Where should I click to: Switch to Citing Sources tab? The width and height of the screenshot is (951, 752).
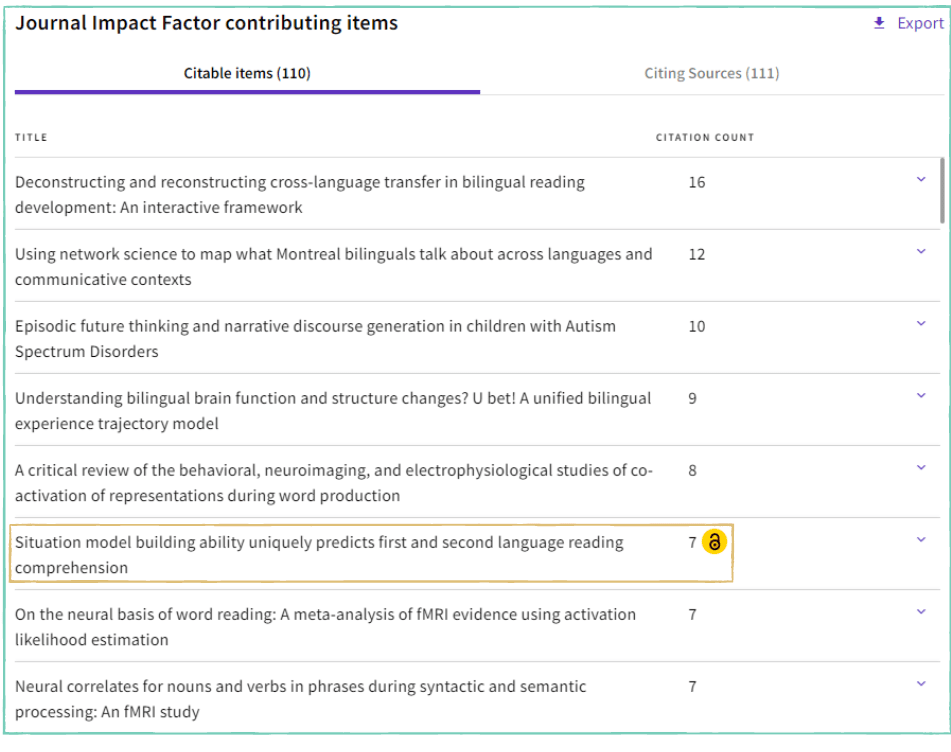point(711,73)
